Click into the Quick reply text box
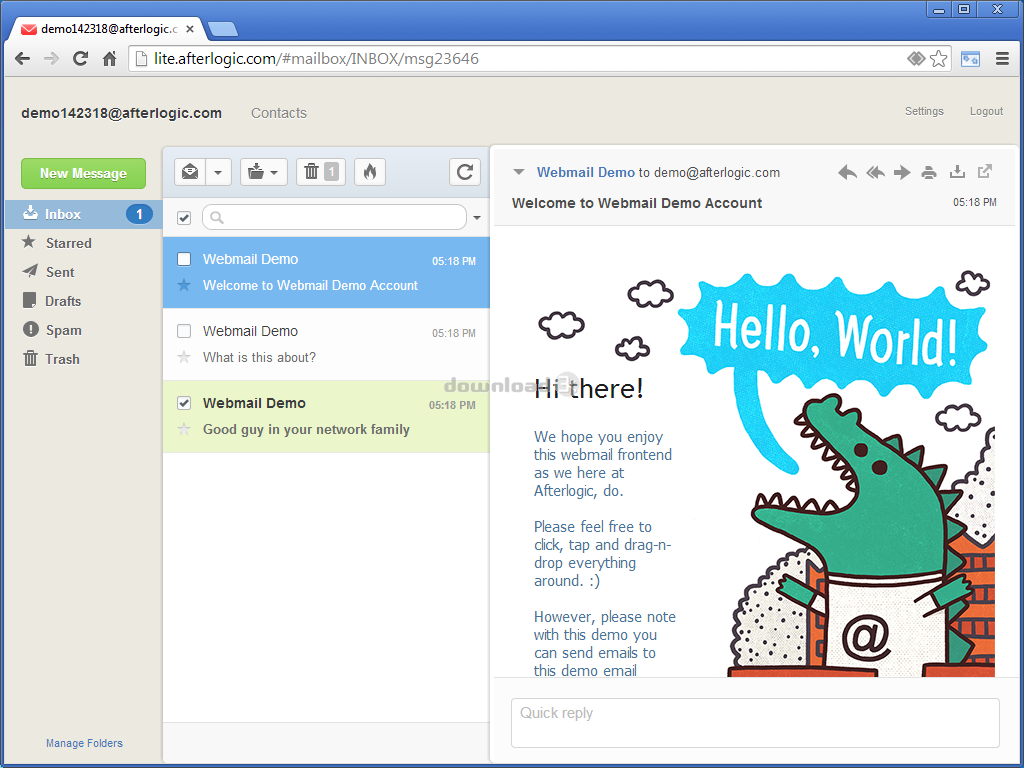Screen dimensions: 1024x768 [x=754, y=722]
